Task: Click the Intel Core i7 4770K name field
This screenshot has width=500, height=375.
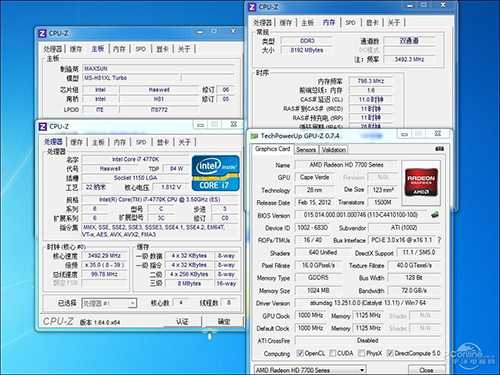Action: pyautogui.click(x=135, y=159)
